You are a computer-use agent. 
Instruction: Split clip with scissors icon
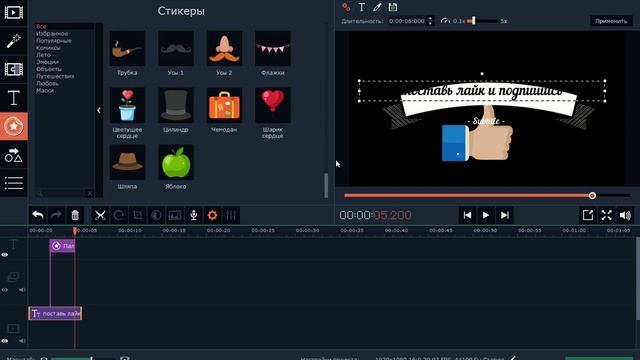click(x=100, y=215)
